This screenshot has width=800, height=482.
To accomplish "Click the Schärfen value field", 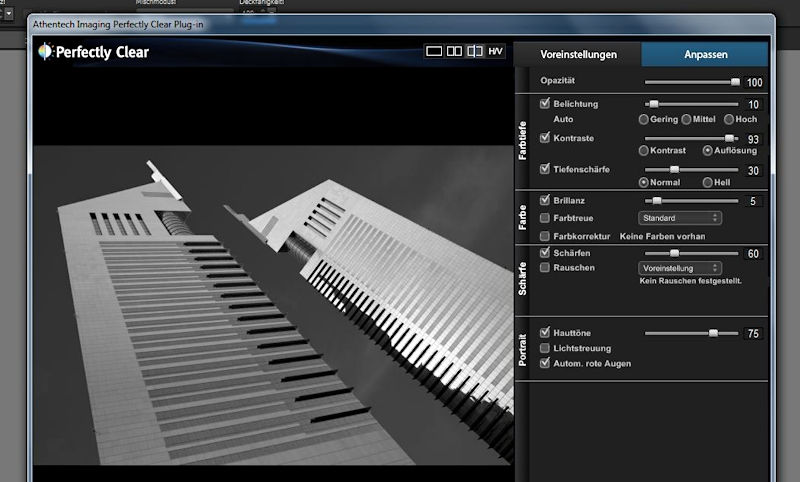I will pyautogui.click(x=753, y=254).
